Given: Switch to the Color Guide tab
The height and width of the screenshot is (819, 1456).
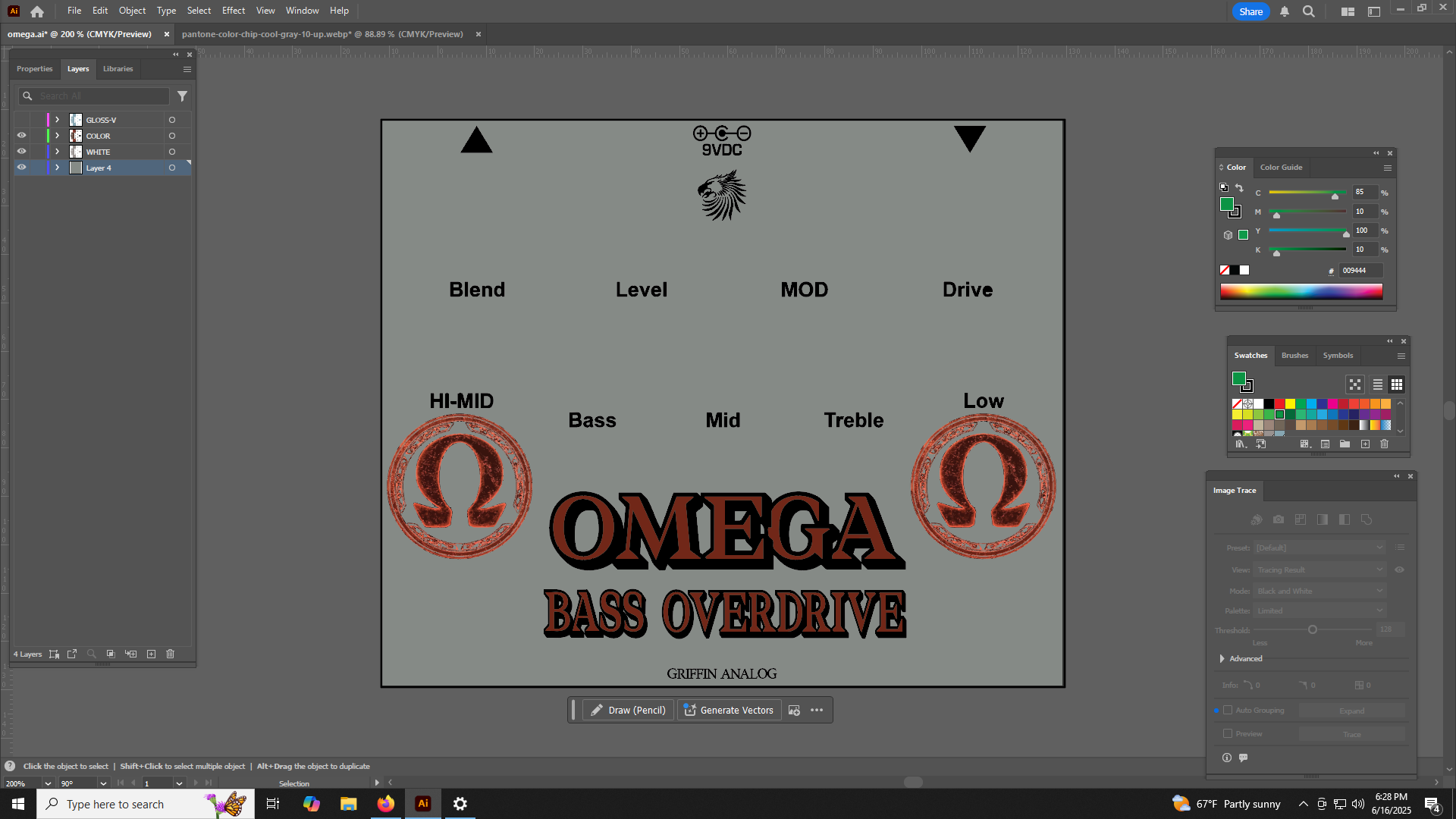Looking at the screenshot, I should [x=1281, y=168].
